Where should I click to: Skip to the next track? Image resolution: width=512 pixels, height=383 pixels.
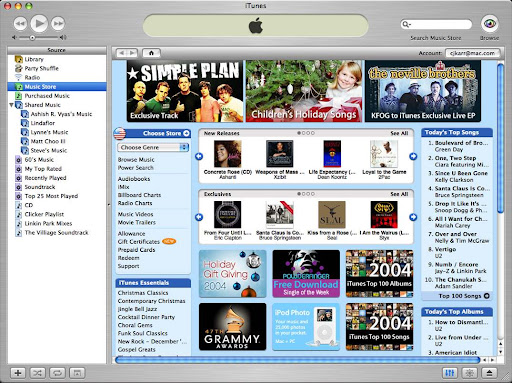tap(58, 24)
